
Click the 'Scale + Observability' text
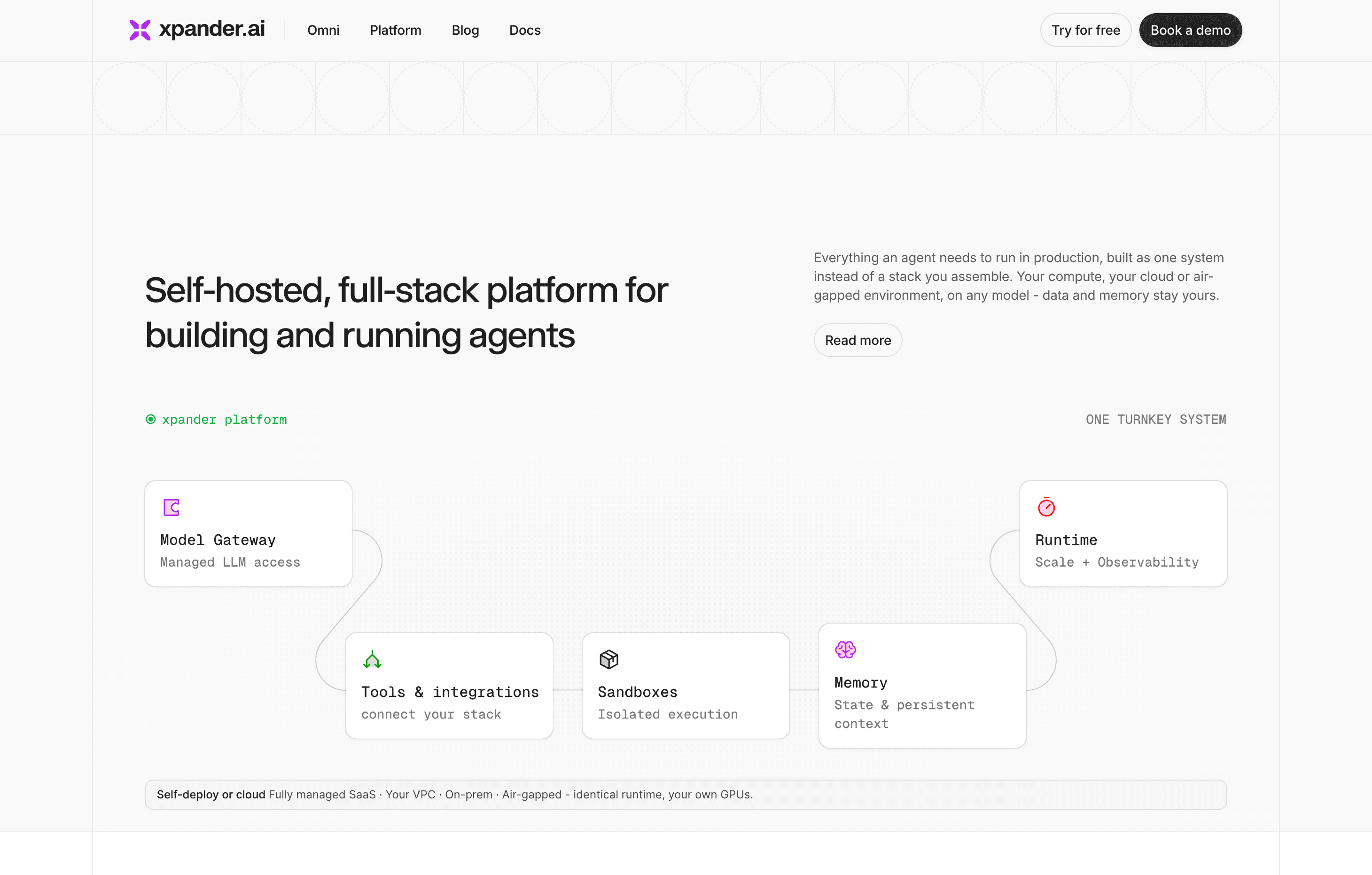(x=1117, y=562)
